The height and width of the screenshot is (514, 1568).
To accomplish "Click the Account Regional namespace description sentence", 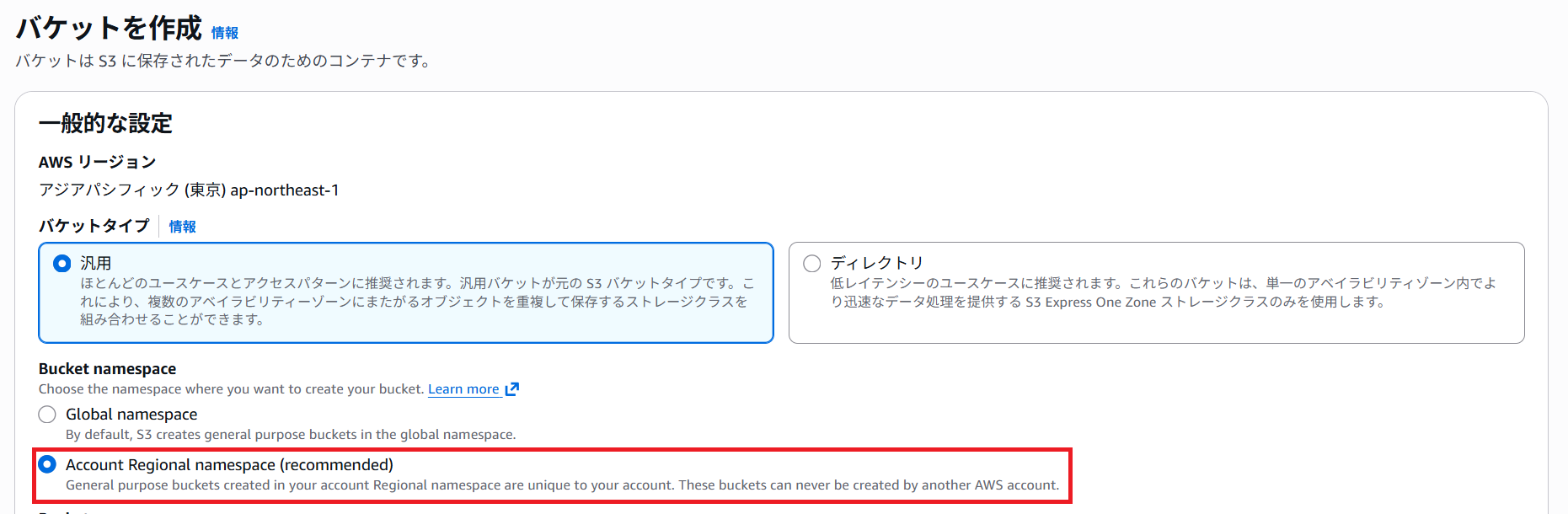I will click(562, 485).
